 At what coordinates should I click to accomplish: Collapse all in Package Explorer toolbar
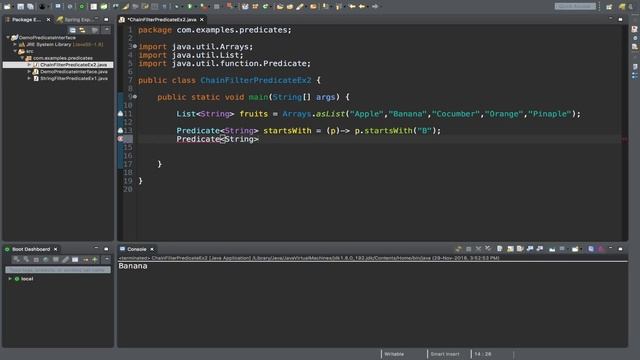(72, 30)
